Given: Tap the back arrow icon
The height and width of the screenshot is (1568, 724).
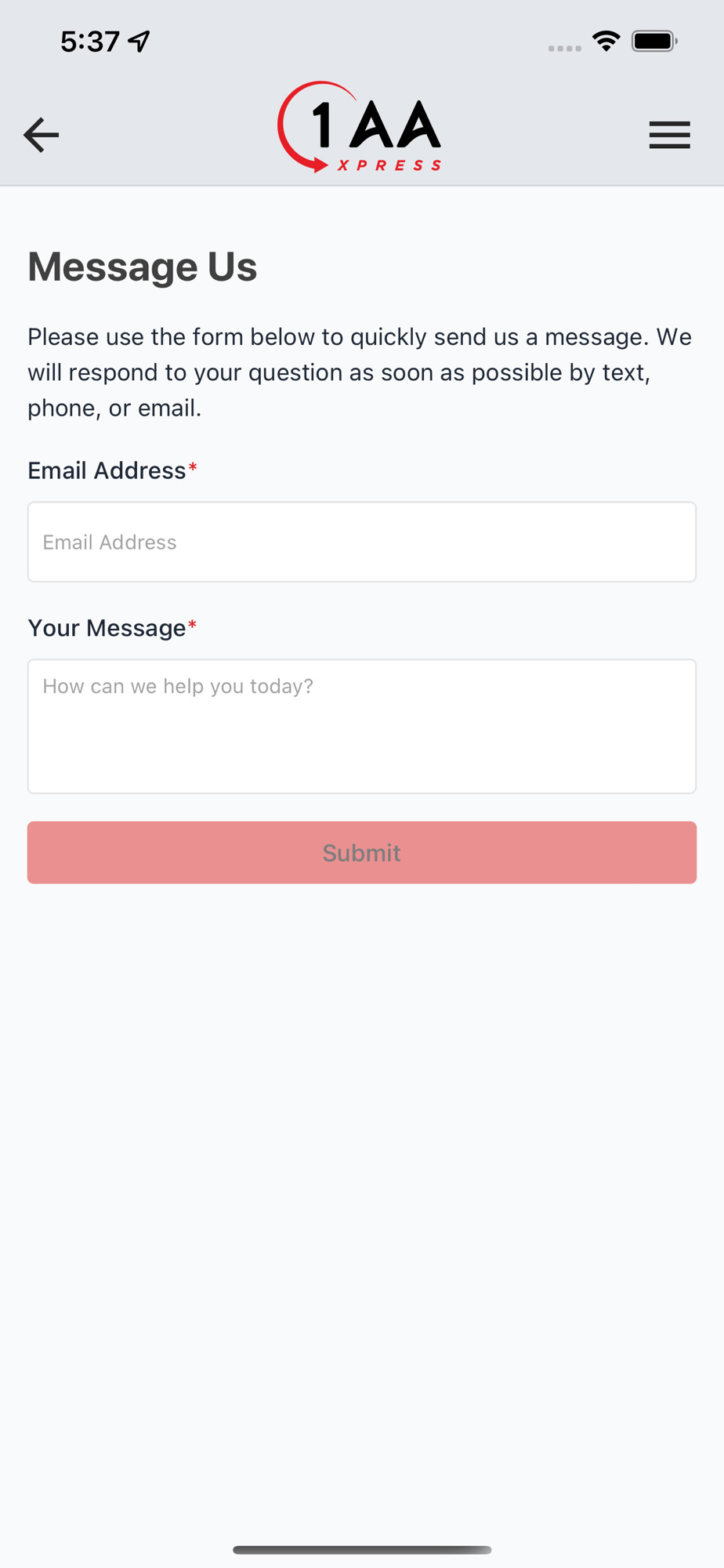Looking at the screenshot, I should (x=41, y=135).
